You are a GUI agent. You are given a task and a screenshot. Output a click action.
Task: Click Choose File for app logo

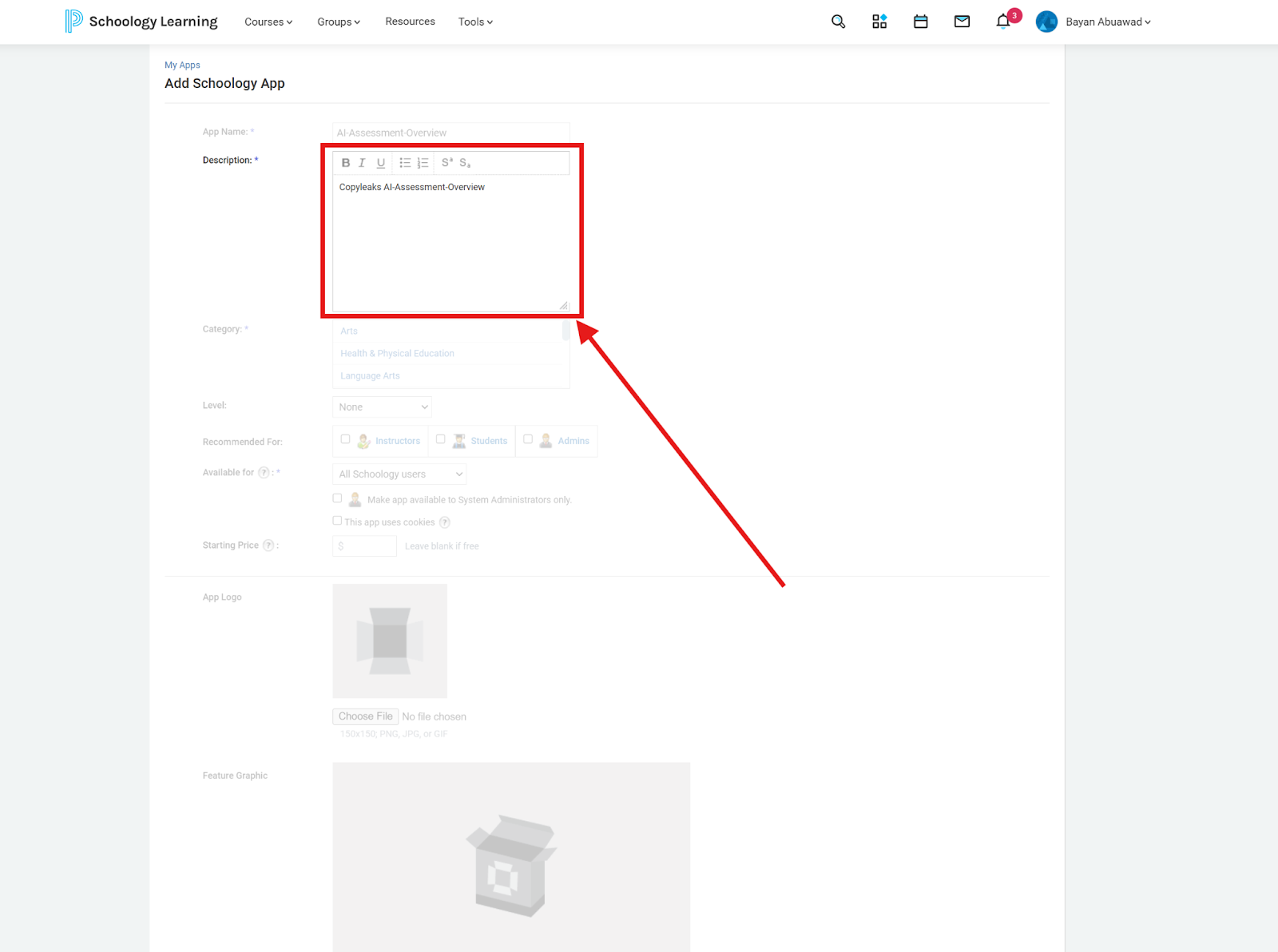(366, 716)
